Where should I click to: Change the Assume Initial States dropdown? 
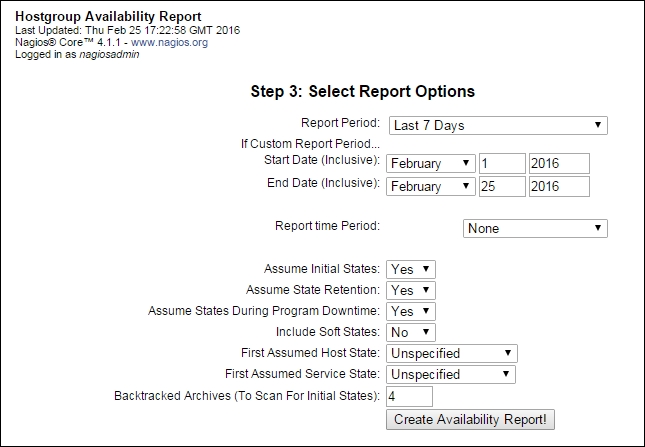click(x=411, y=269)
